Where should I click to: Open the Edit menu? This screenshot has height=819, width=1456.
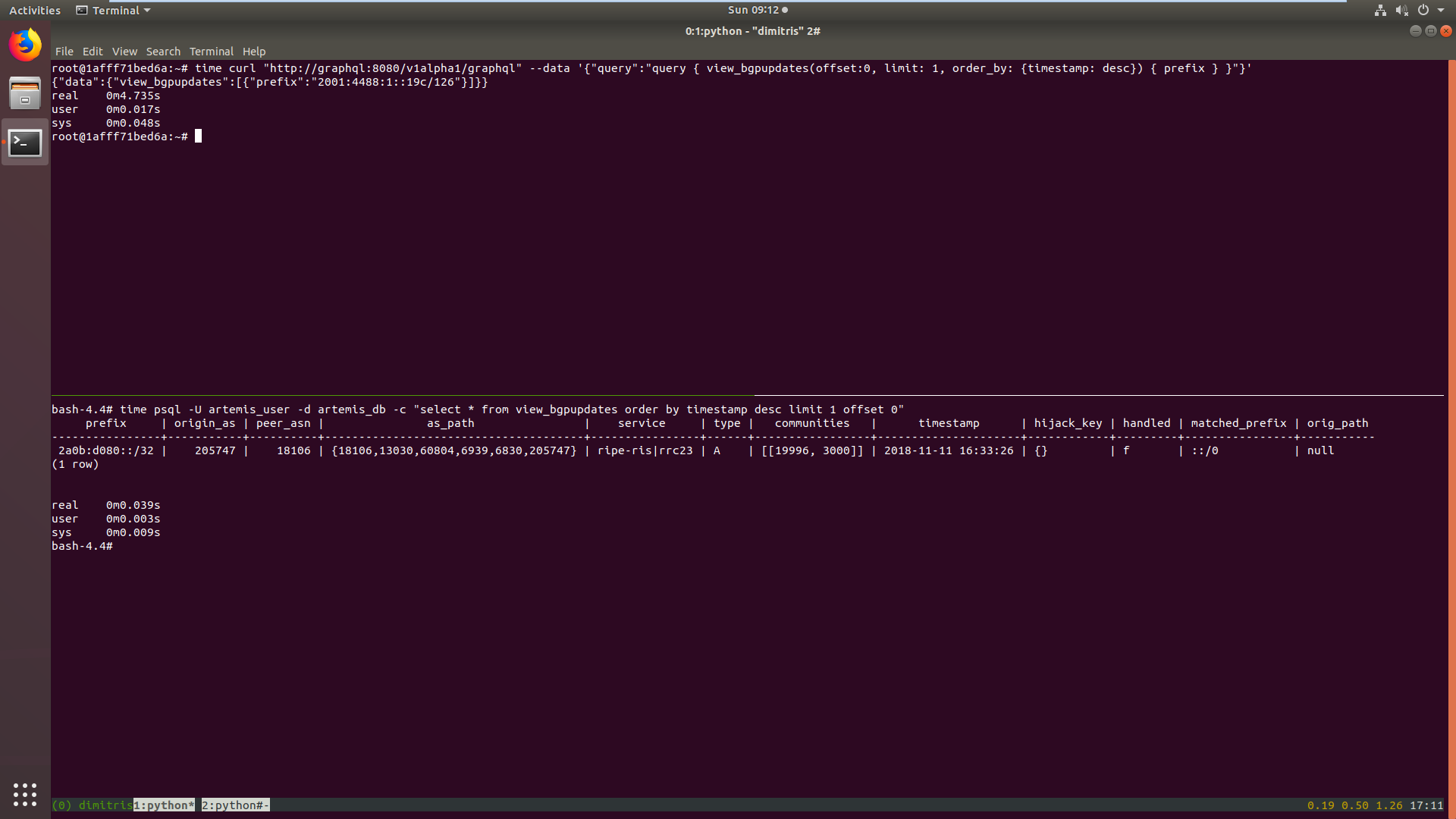click(93, 52)
